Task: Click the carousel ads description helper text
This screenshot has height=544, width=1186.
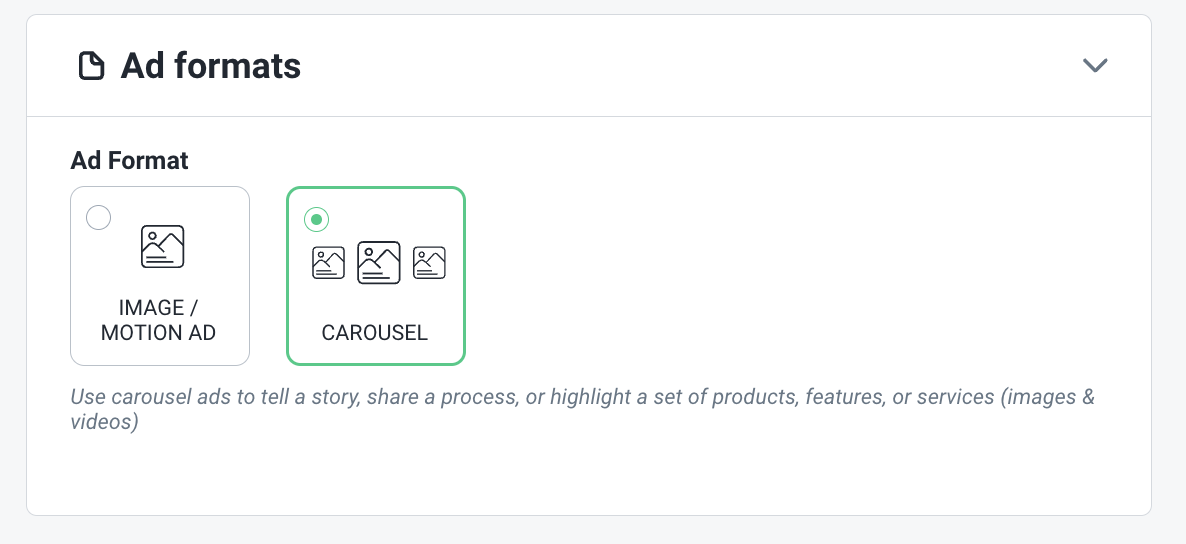Action: [582, 409]
